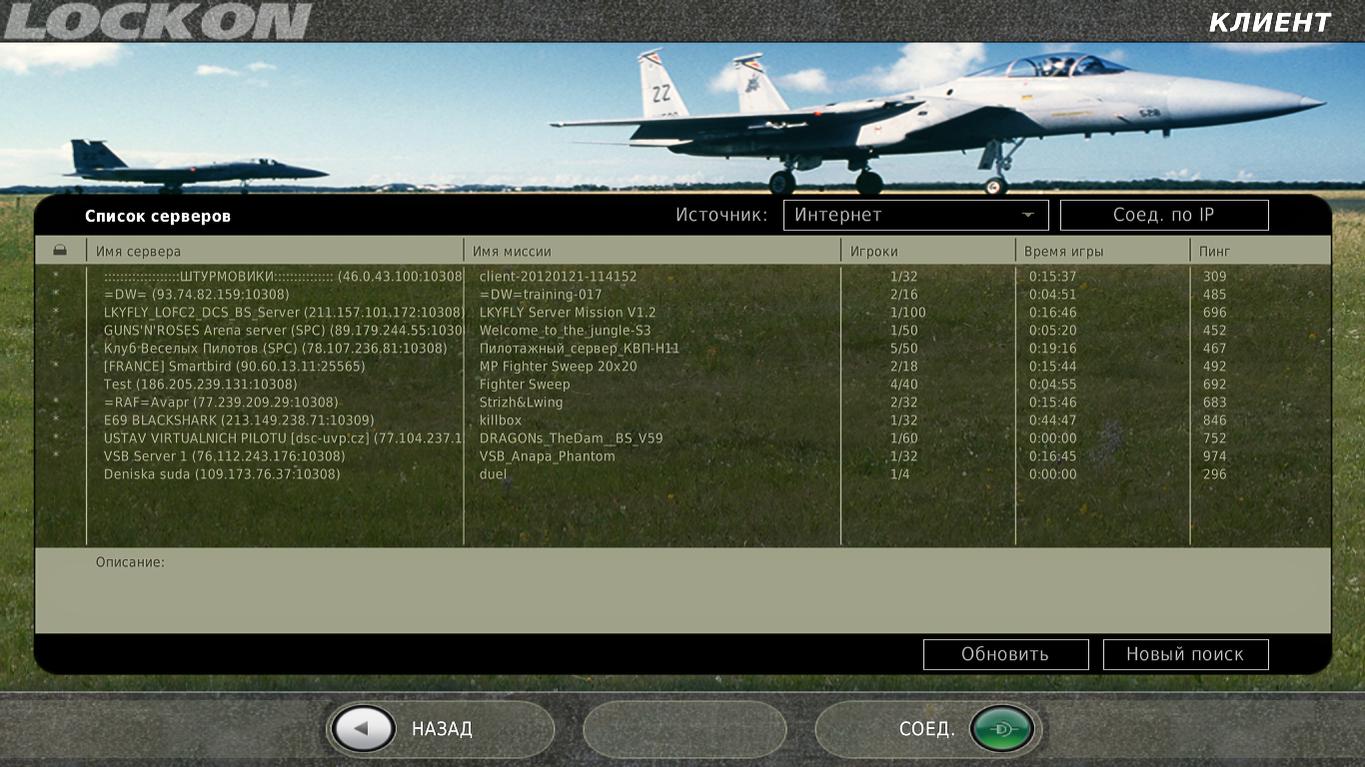Click the СОЕД. button label
This screenshot has height=767, width=1365.
click(x=927, y=729)
